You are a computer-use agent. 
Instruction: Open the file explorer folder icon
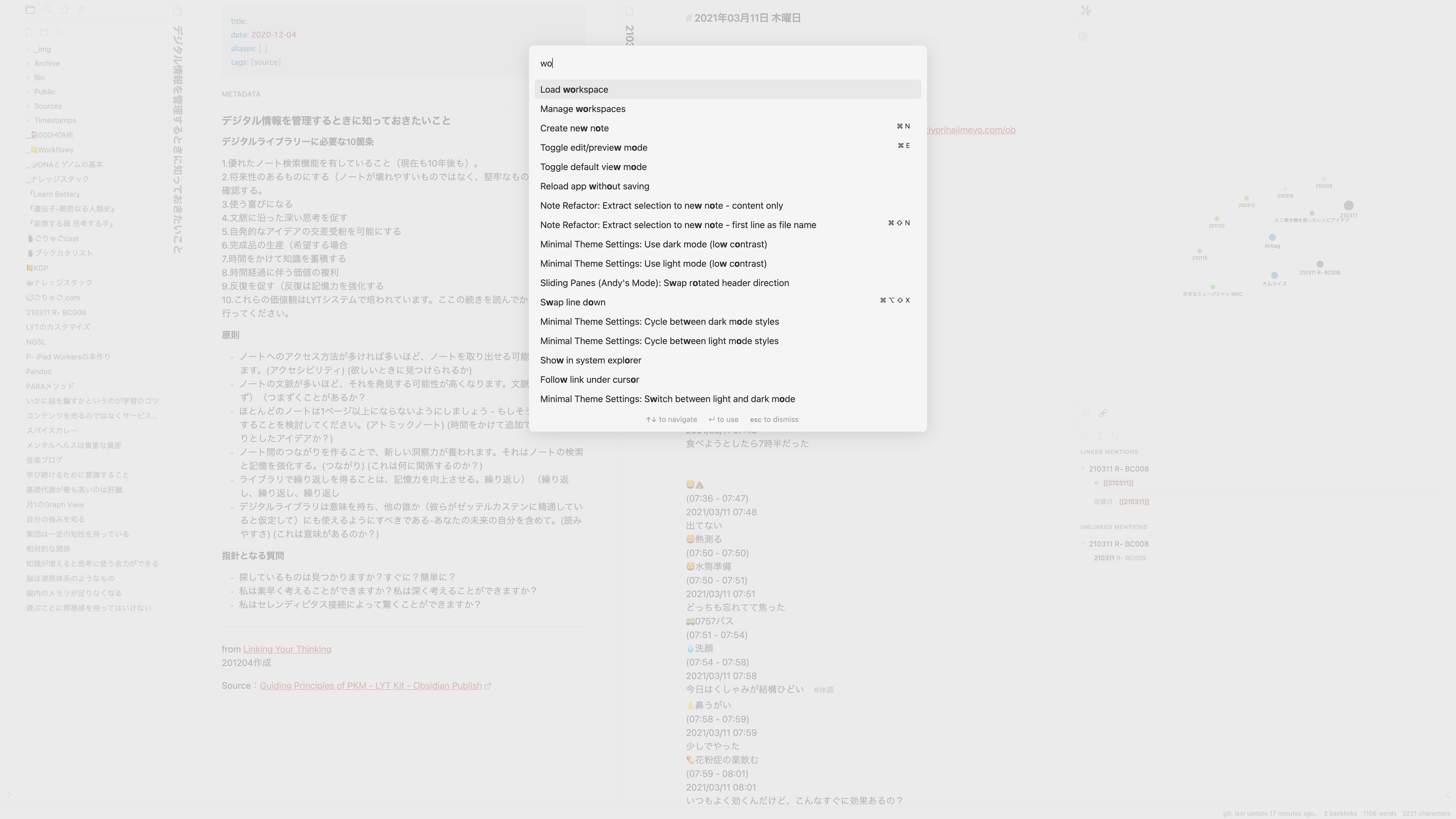pos(30,10)
